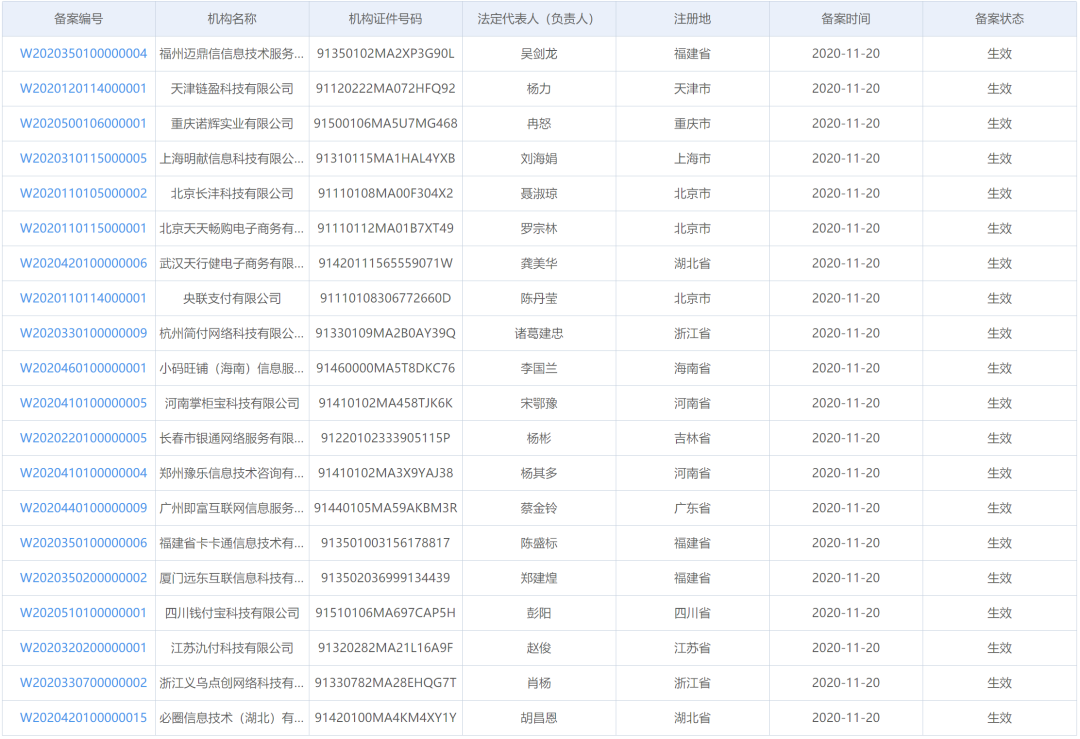Viewport: 1080px width, 739px height.
Task: Select legal representative 蔡金铃
Action: coord(539,508)
